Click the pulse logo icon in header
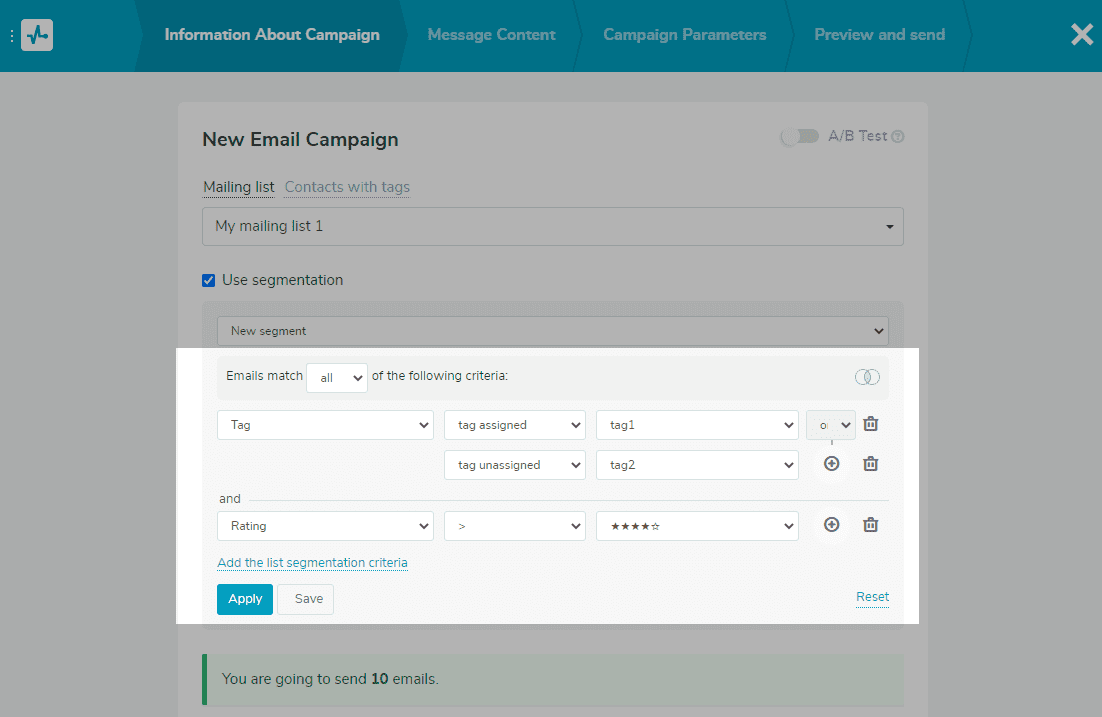Viewport: 1102px width, 717px height. [x=37, y=35]
